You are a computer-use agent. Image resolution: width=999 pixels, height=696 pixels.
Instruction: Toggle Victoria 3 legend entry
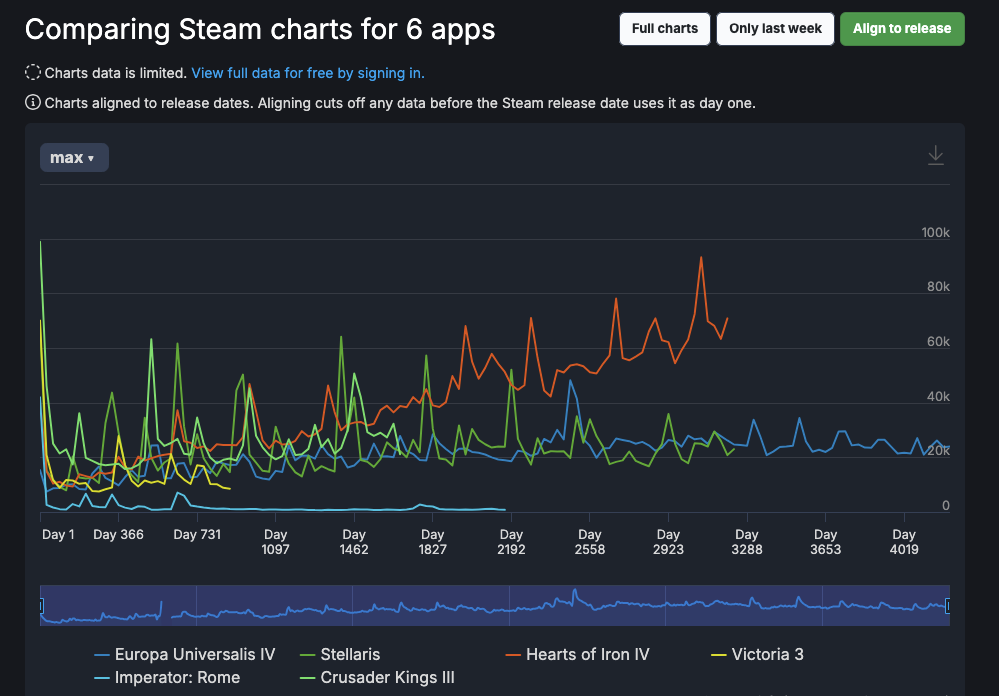[x=758, y=655]
